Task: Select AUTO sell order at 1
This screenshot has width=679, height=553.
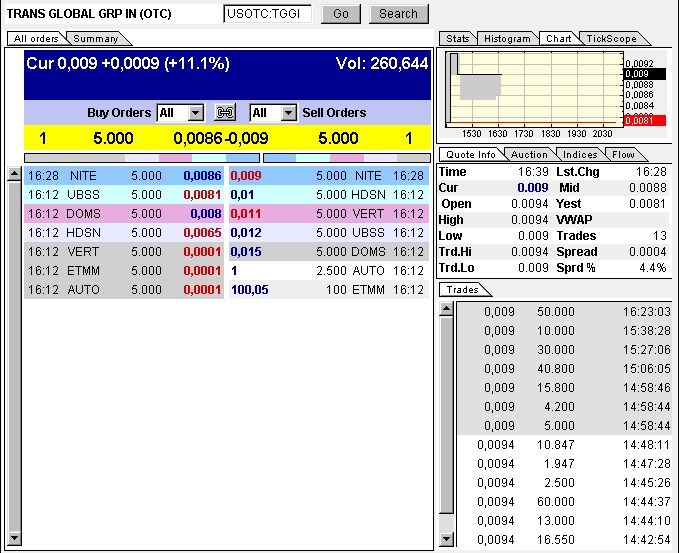Action: click(329, 271)
